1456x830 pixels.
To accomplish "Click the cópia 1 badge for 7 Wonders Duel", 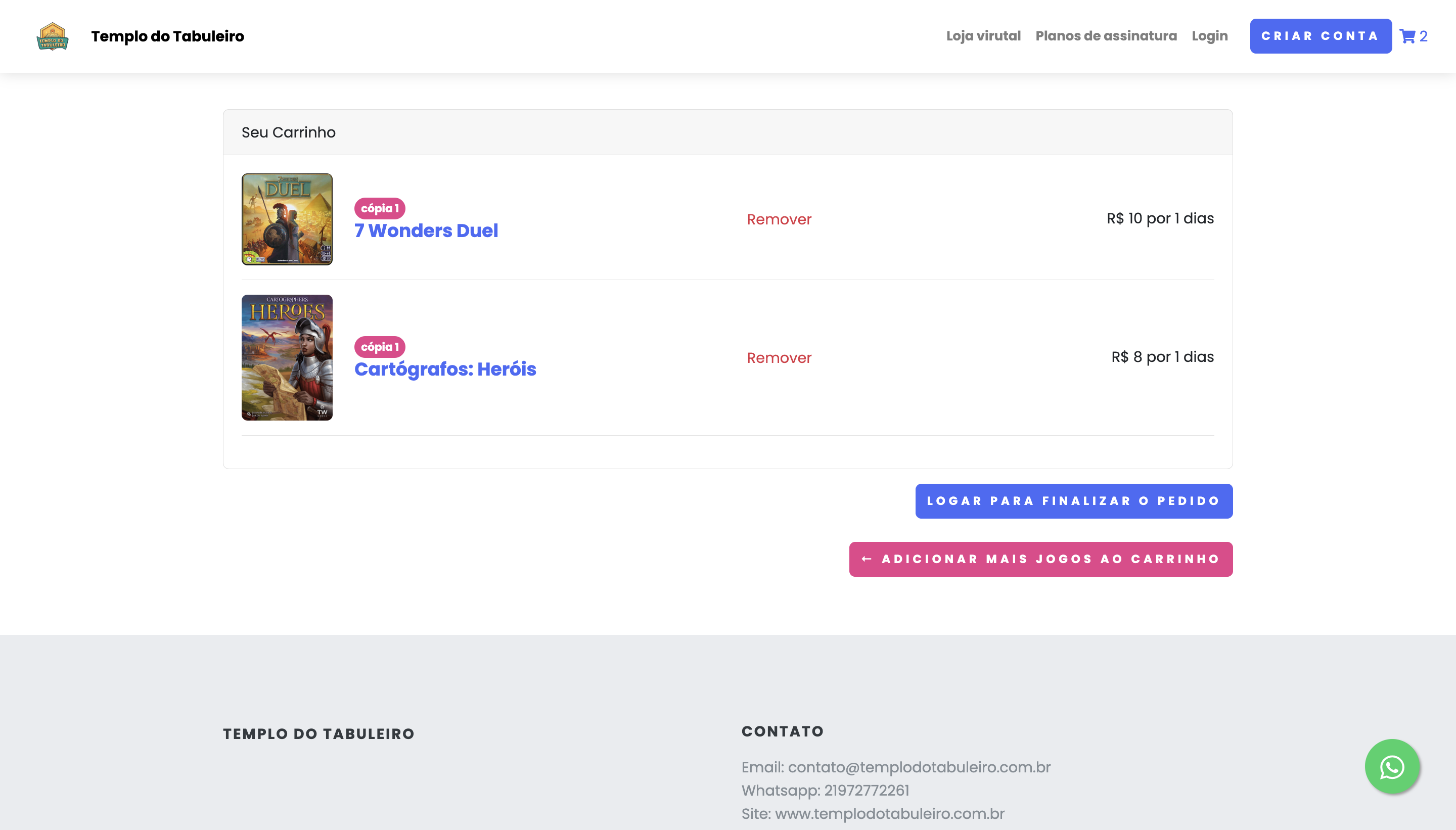I will click(x=380, y=208).
